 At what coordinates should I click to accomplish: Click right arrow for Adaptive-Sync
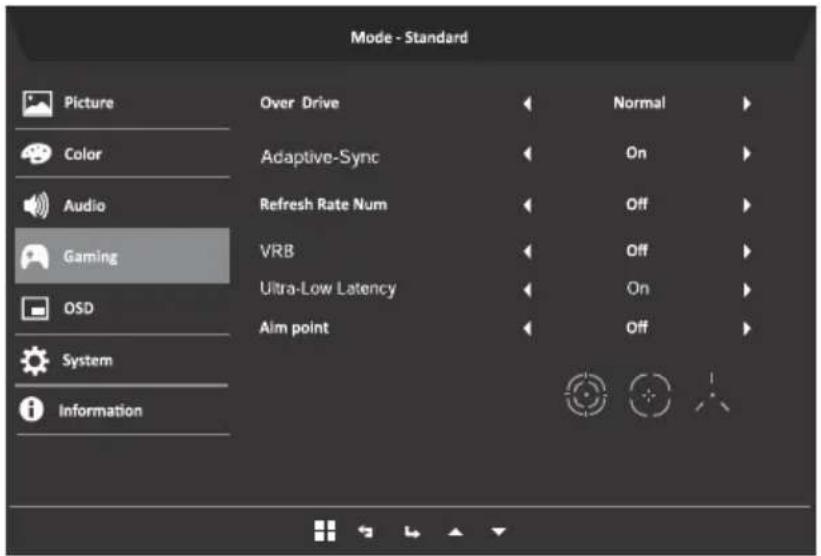coord(747,154)
